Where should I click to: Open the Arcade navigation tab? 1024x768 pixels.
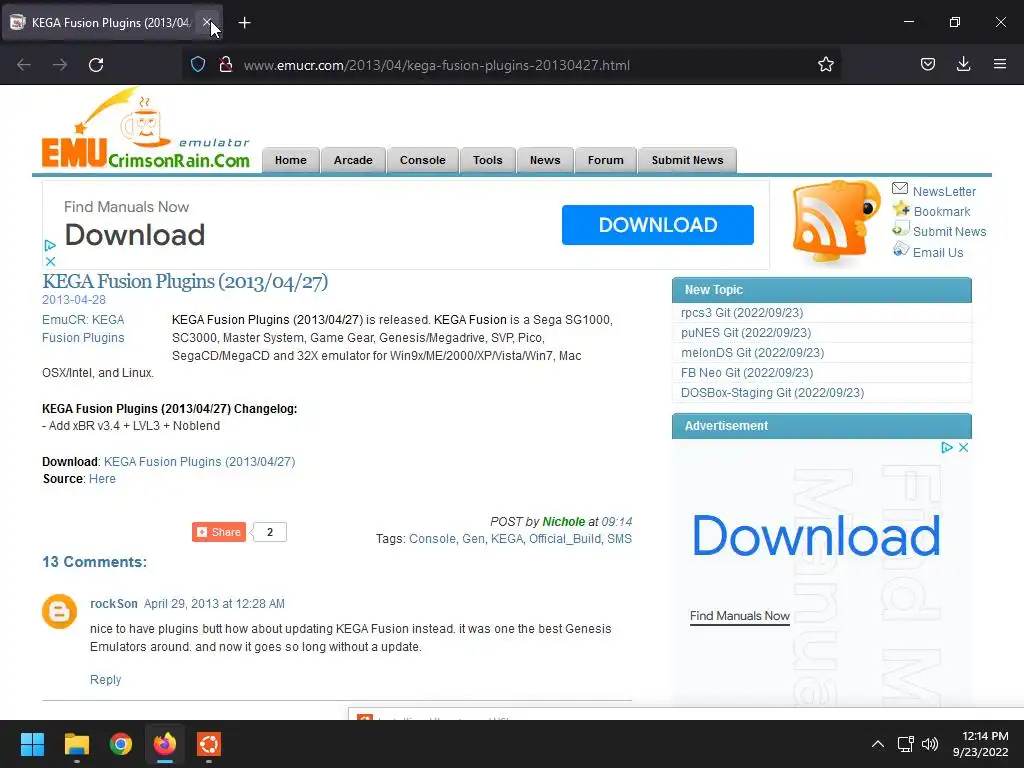(353, 160)
